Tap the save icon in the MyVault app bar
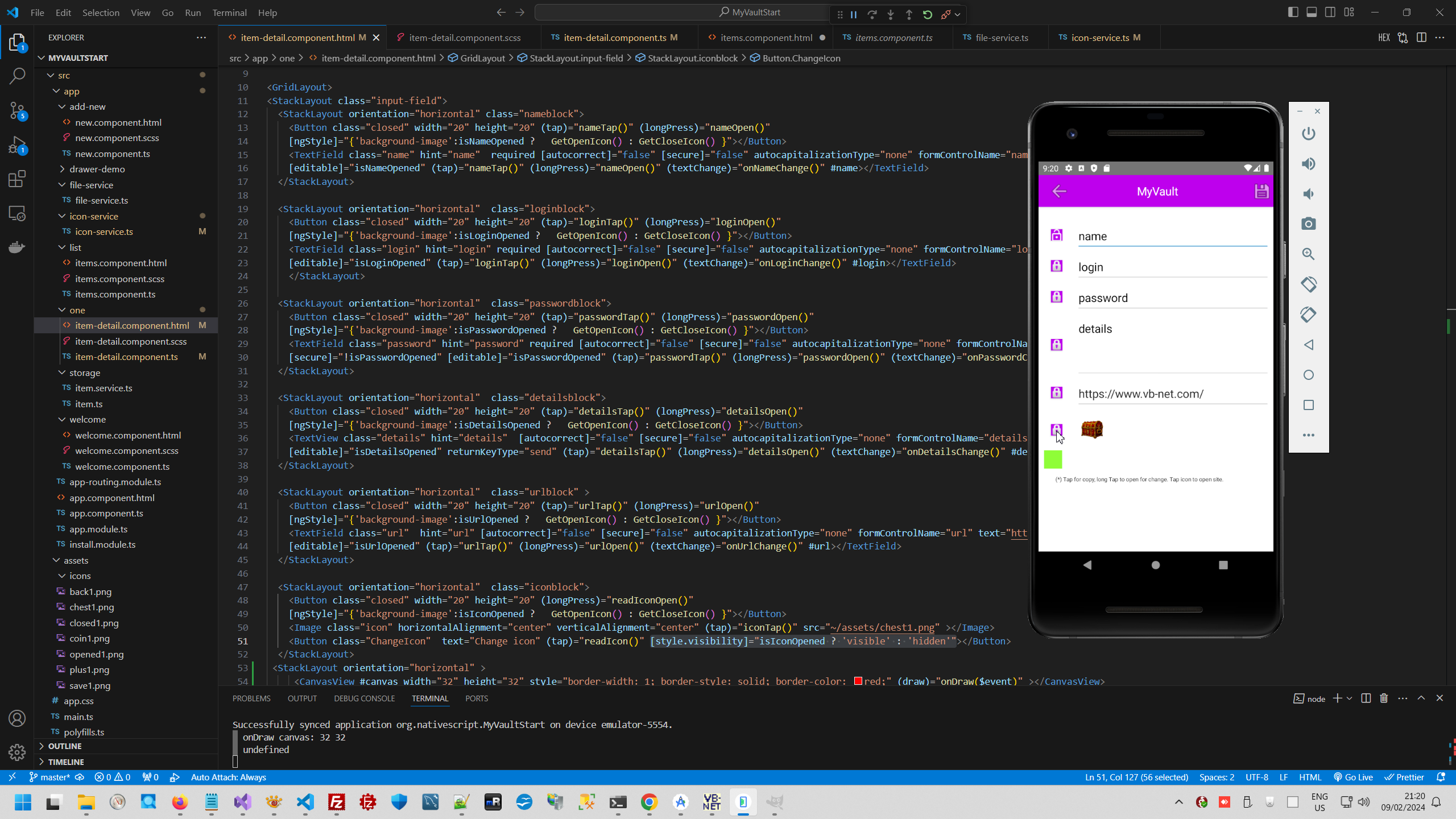 pyautogui.click(x=1261, y=191)
